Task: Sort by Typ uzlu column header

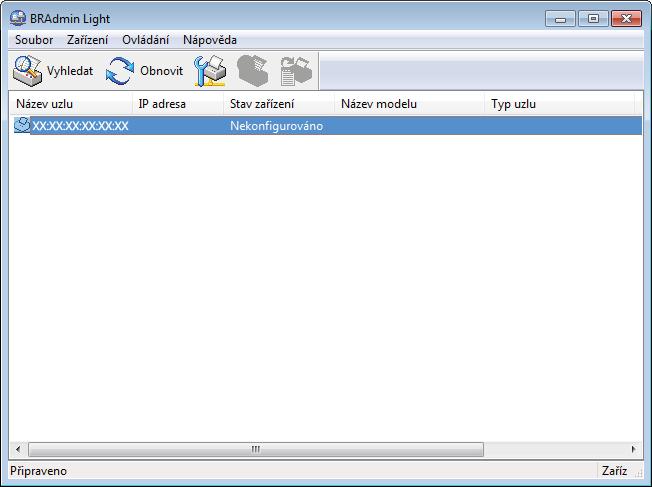Action: (560, 104)
